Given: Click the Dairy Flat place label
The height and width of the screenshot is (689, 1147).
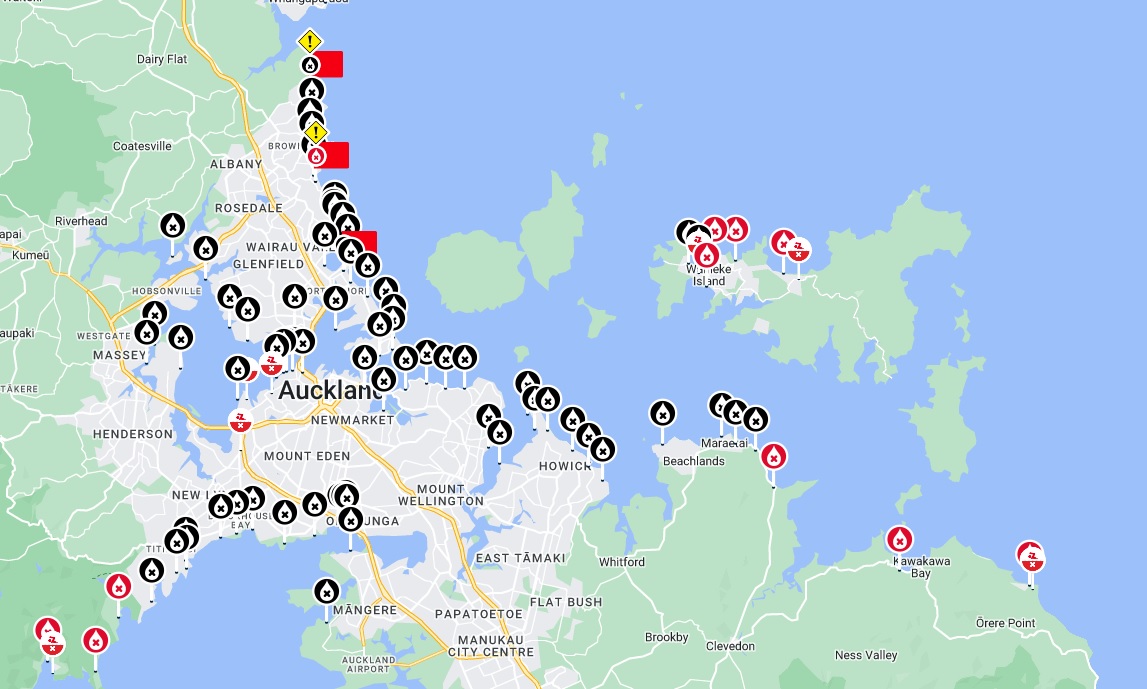Looking at the screenshot, I should (162, 59).
